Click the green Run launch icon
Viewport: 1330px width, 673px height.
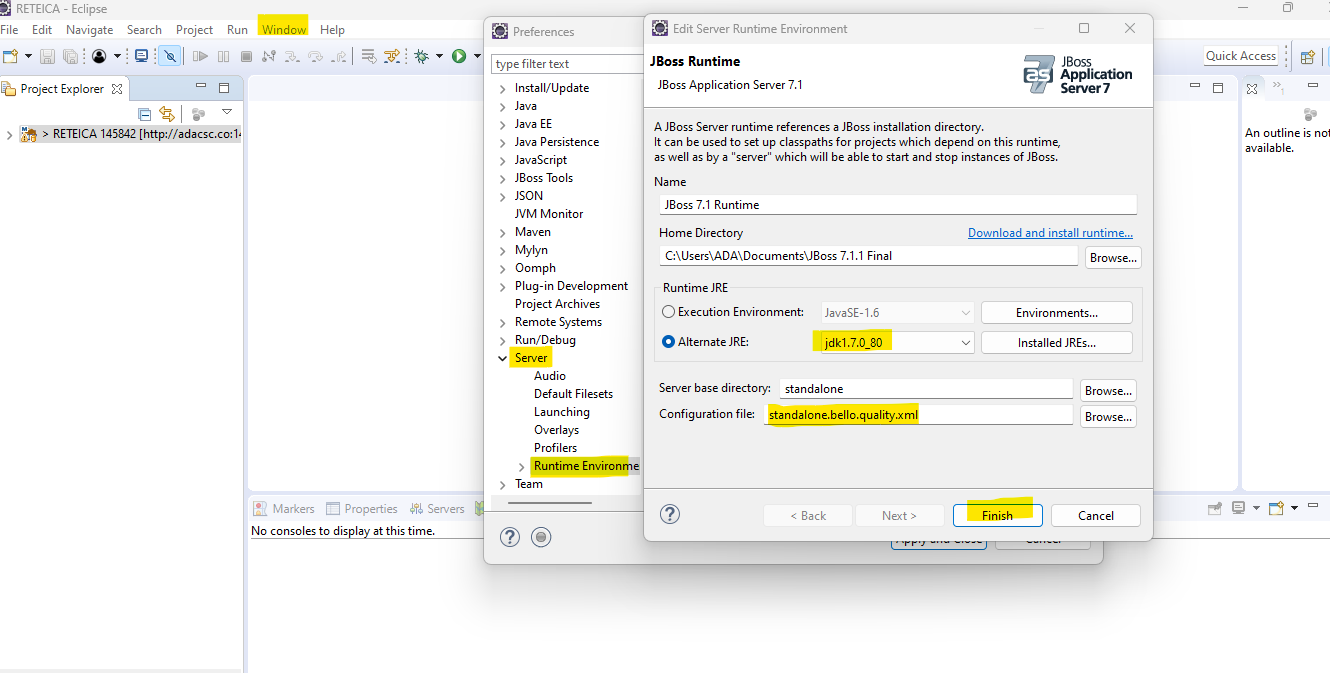[459, 57]
